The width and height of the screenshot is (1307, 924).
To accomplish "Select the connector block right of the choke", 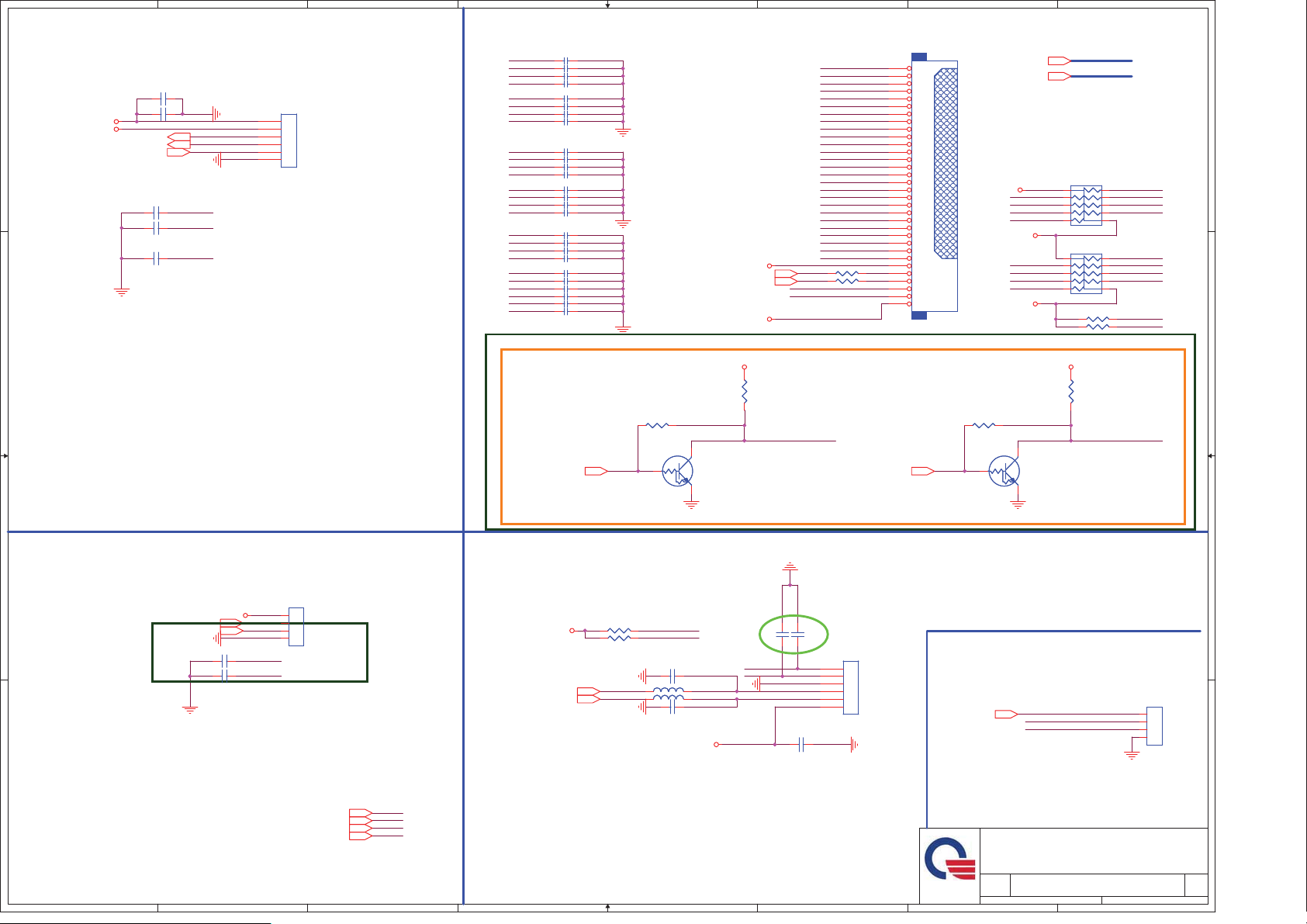I will (851, 687).
